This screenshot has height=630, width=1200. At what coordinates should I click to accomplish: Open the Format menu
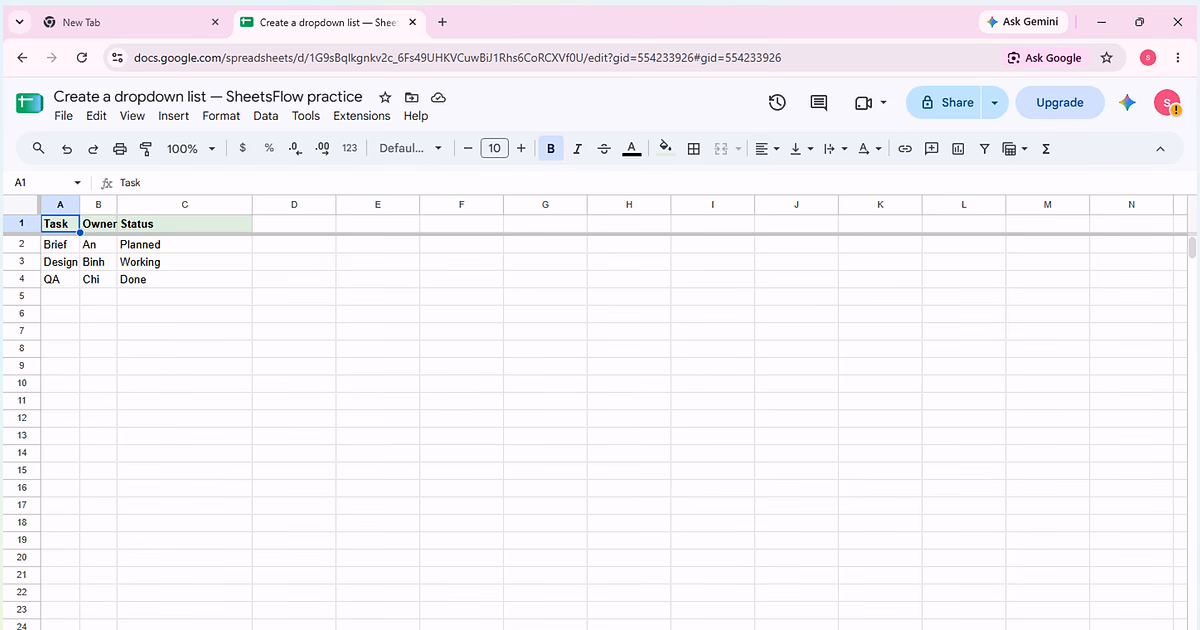(221, 116)
